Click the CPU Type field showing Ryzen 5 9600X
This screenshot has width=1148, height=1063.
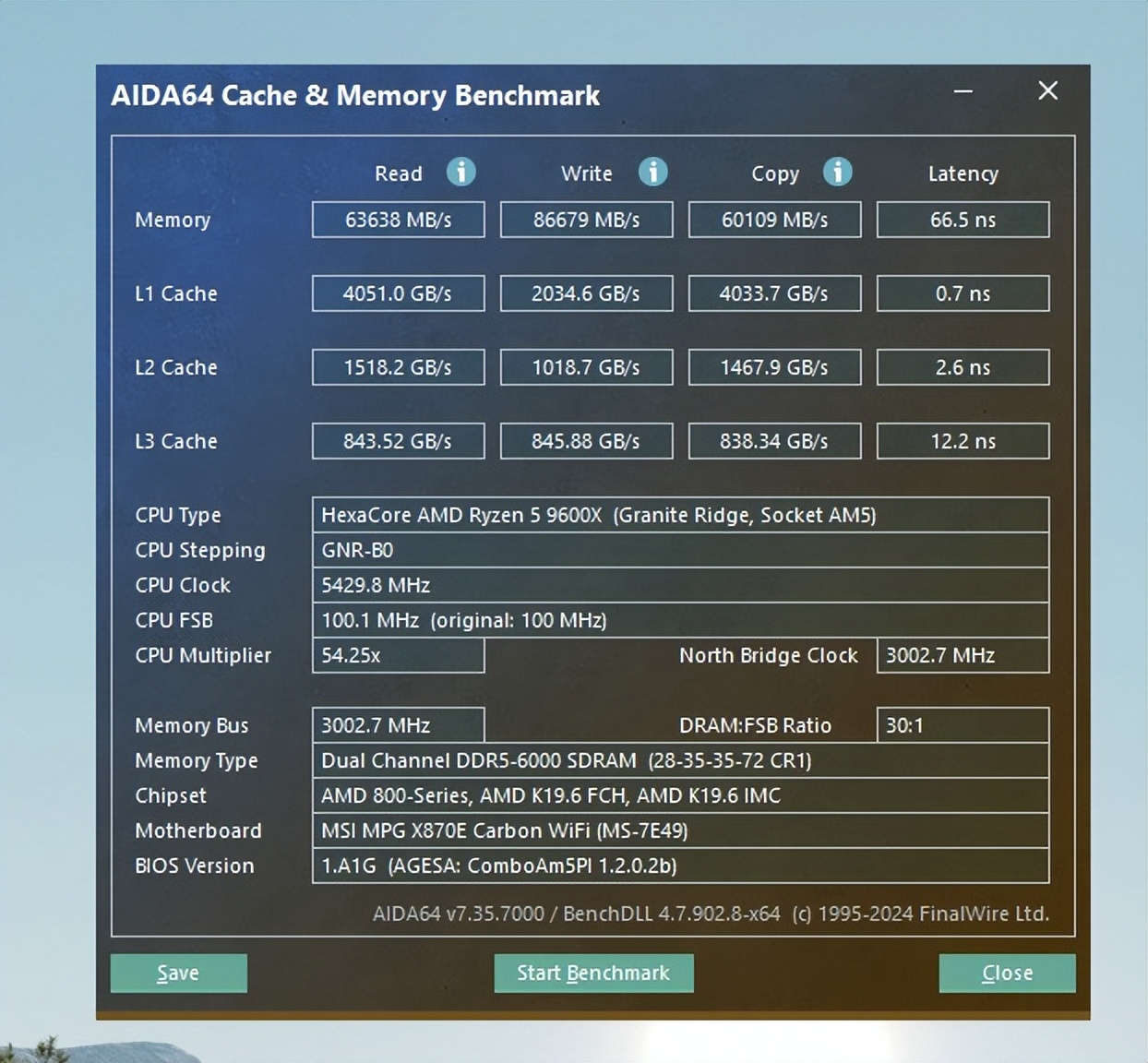click(680, 515)
